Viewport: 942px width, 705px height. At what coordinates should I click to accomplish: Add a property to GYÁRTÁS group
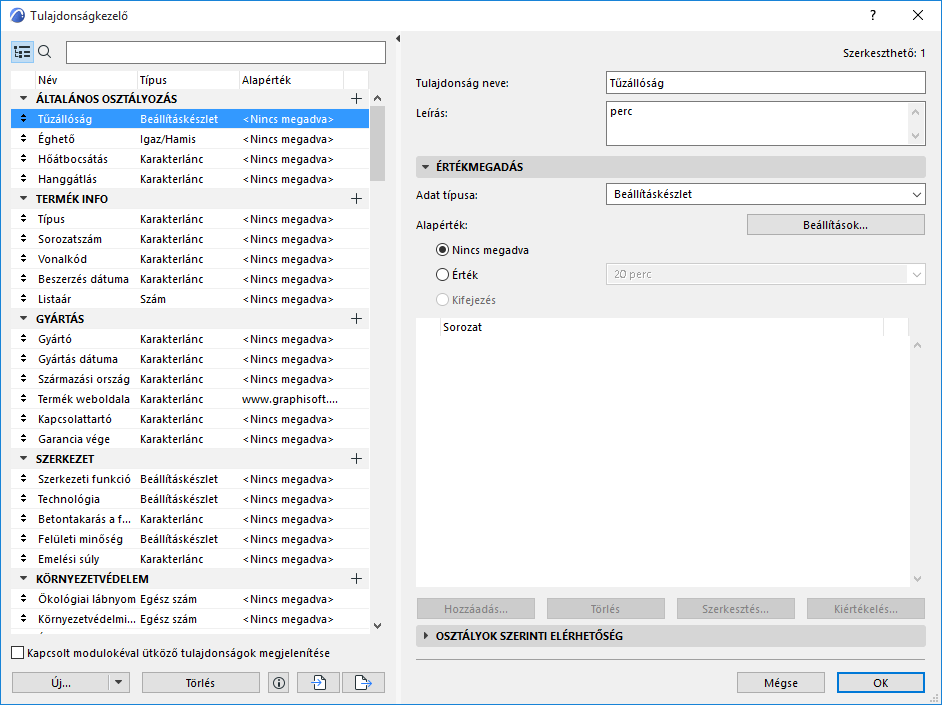tap(356, 319)
